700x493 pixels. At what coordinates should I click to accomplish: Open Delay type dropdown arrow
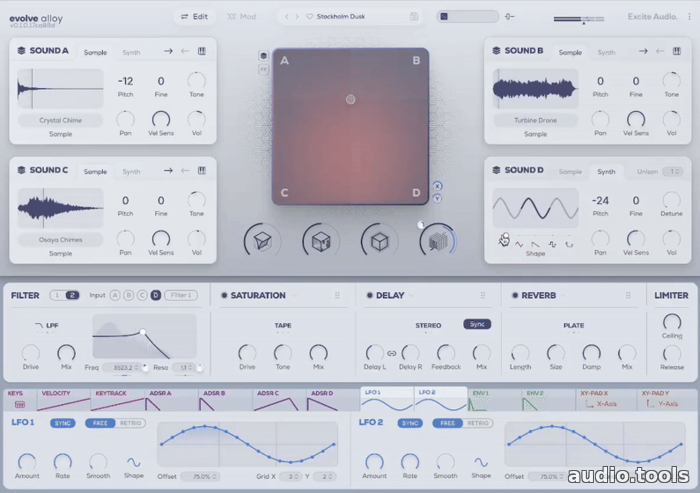(x=411, y=295)
